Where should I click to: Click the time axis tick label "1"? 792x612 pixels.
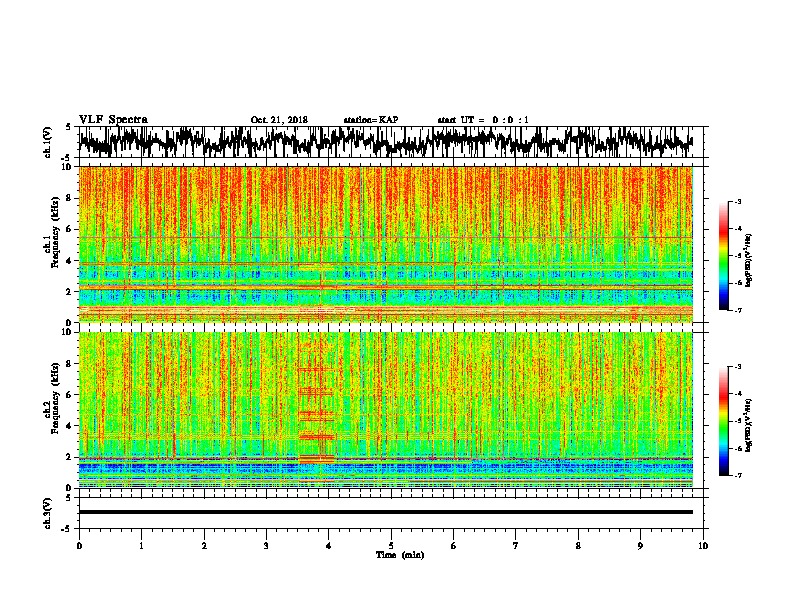click(x=141, y=546)
